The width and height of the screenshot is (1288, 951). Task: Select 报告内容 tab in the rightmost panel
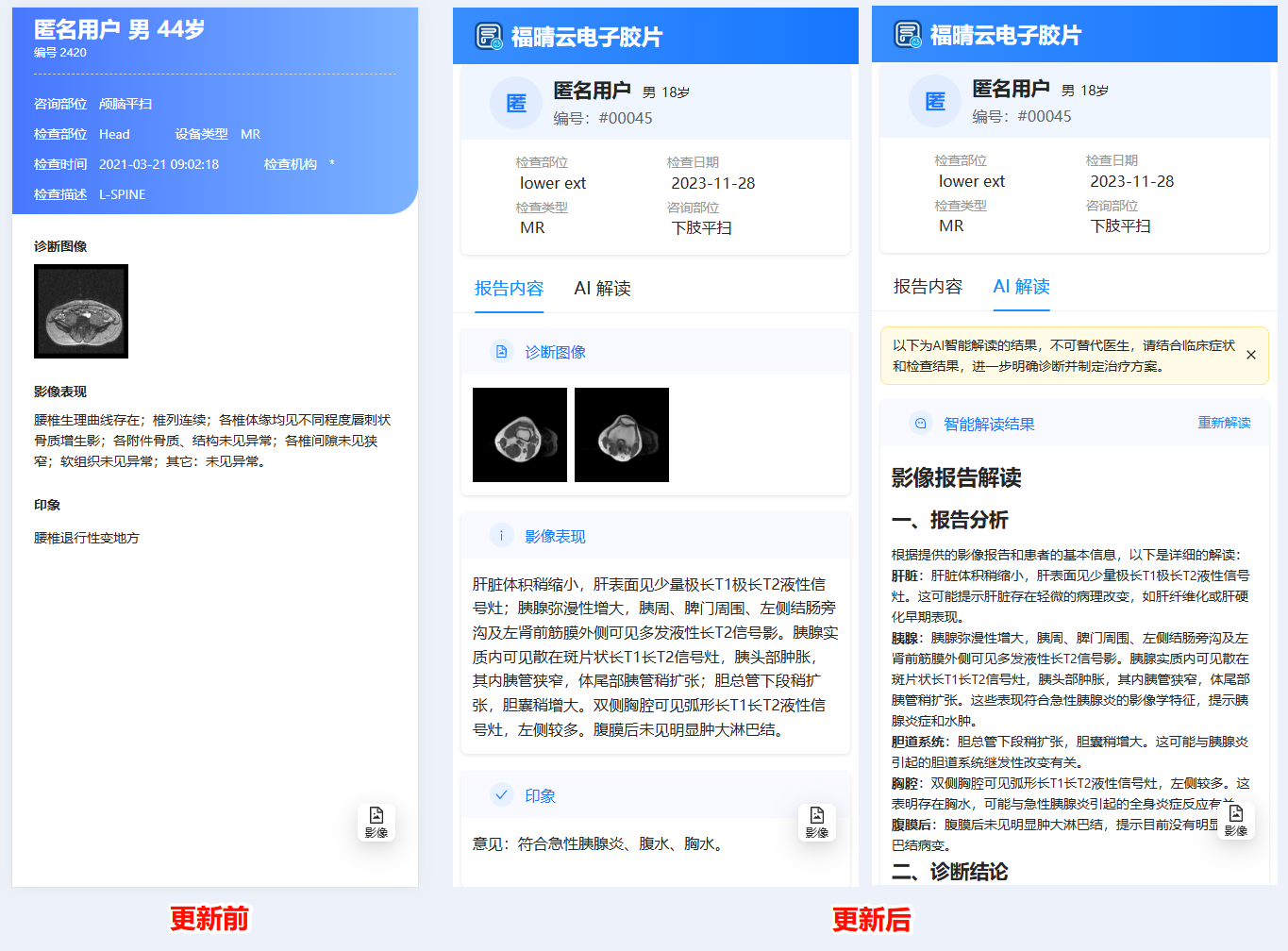click(928, 287)
